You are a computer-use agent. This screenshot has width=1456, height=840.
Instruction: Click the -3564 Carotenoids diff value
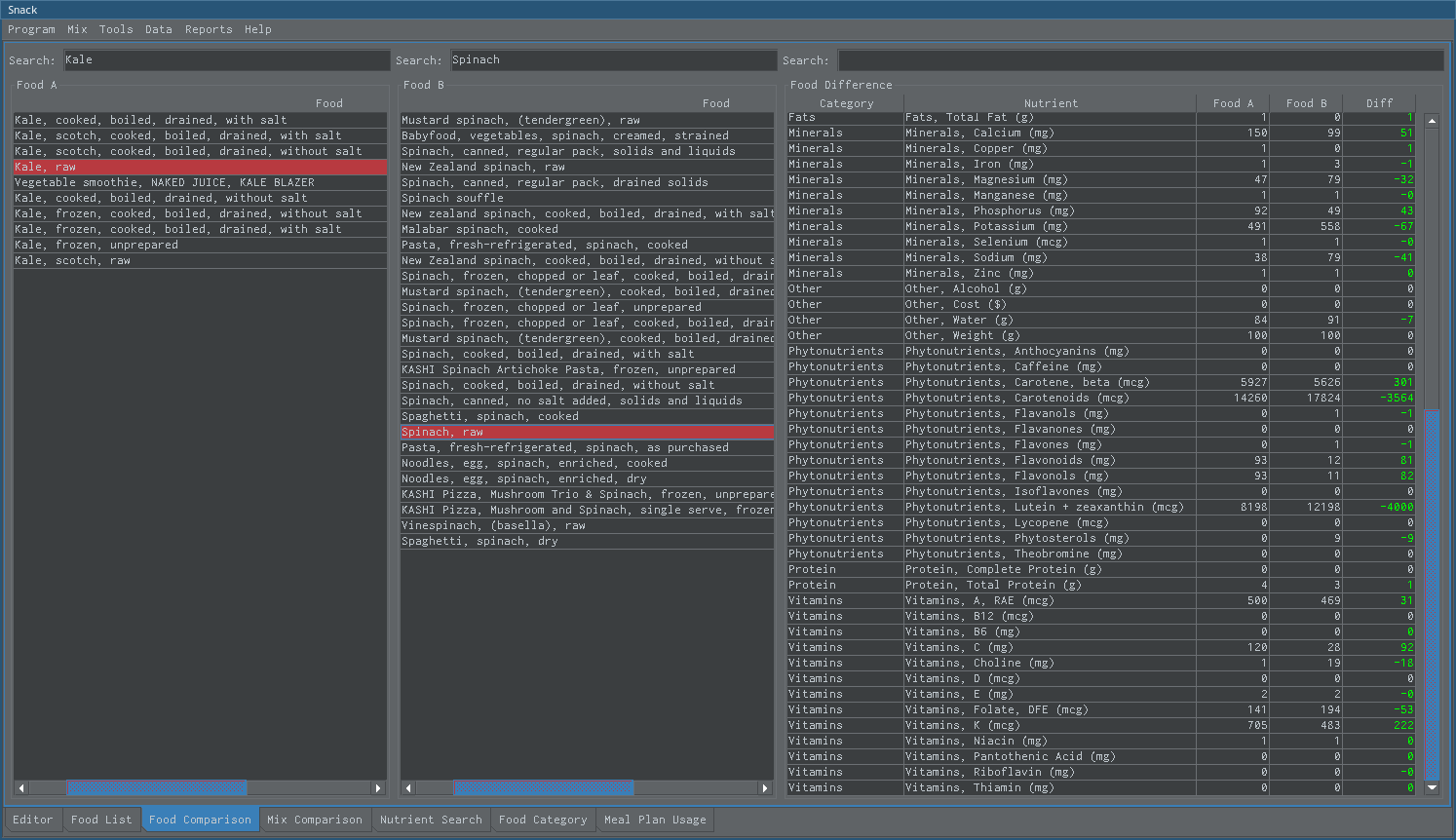click(x=1397, y=399)
